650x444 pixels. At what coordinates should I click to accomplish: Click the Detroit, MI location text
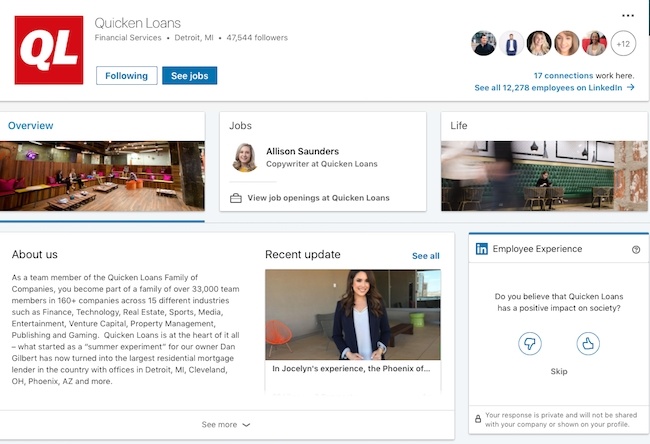[x=194, y=38]
